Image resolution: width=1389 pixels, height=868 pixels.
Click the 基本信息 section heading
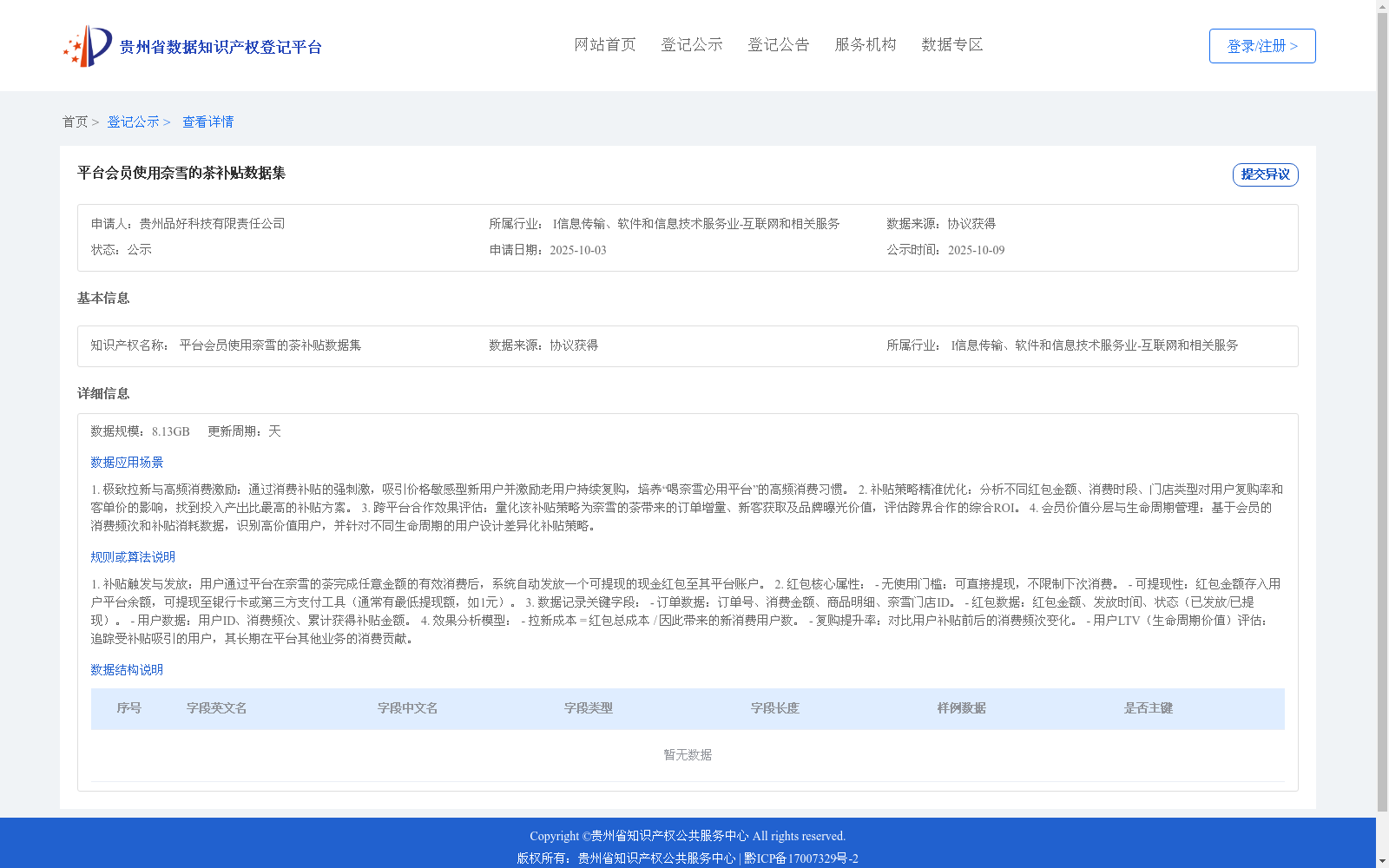(x=103, y=299)
